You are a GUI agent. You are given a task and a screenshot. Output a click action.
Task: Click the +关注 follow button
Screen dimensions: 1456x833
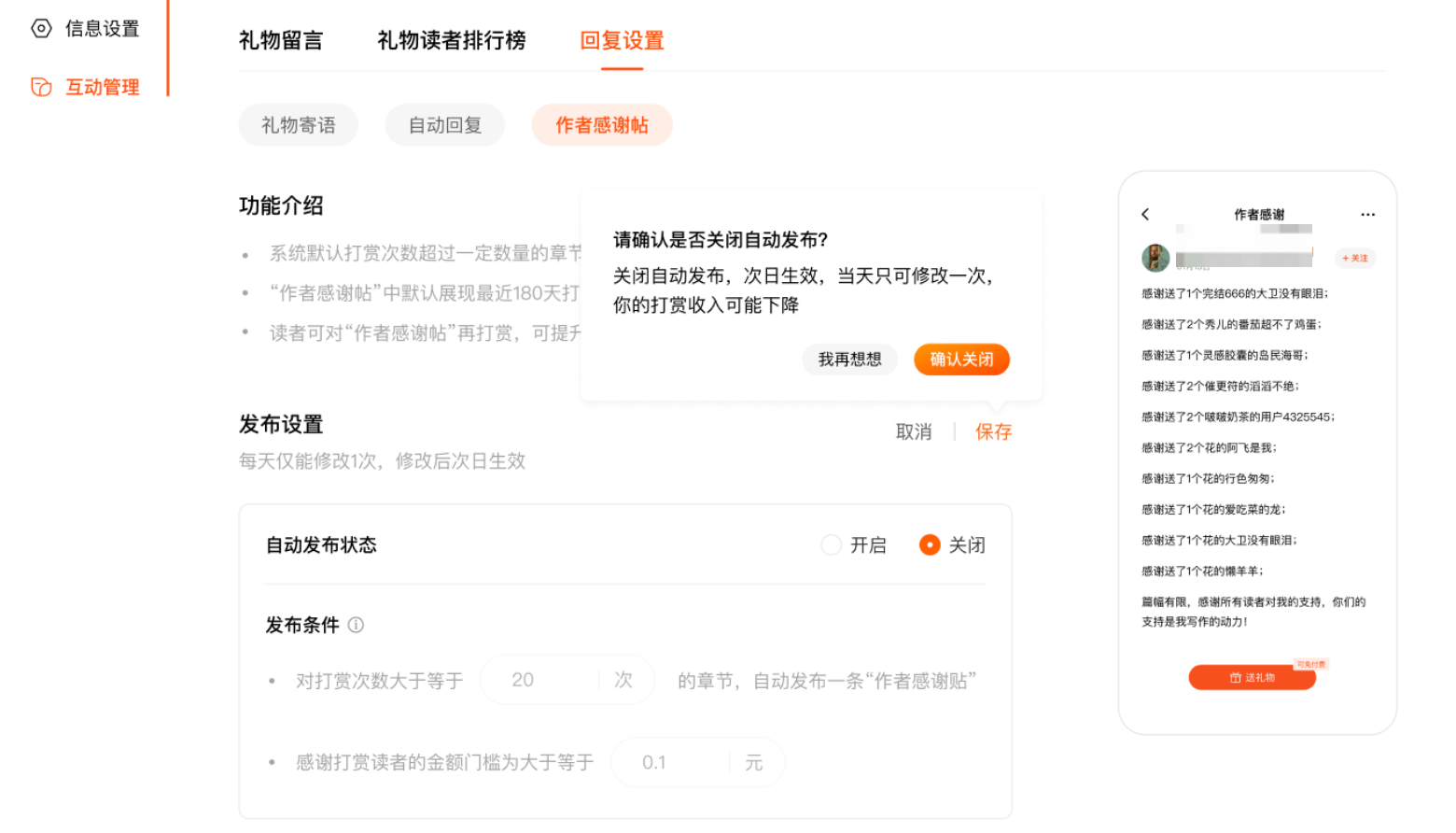(1354, 258)
